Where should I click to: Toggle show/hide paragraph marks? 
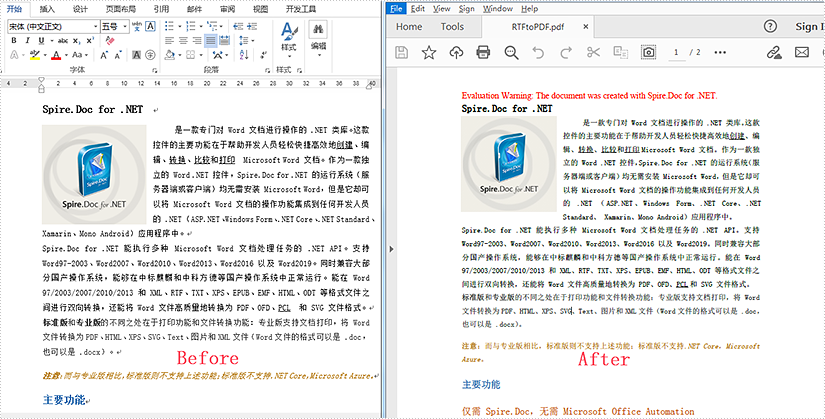click(264, 55)
